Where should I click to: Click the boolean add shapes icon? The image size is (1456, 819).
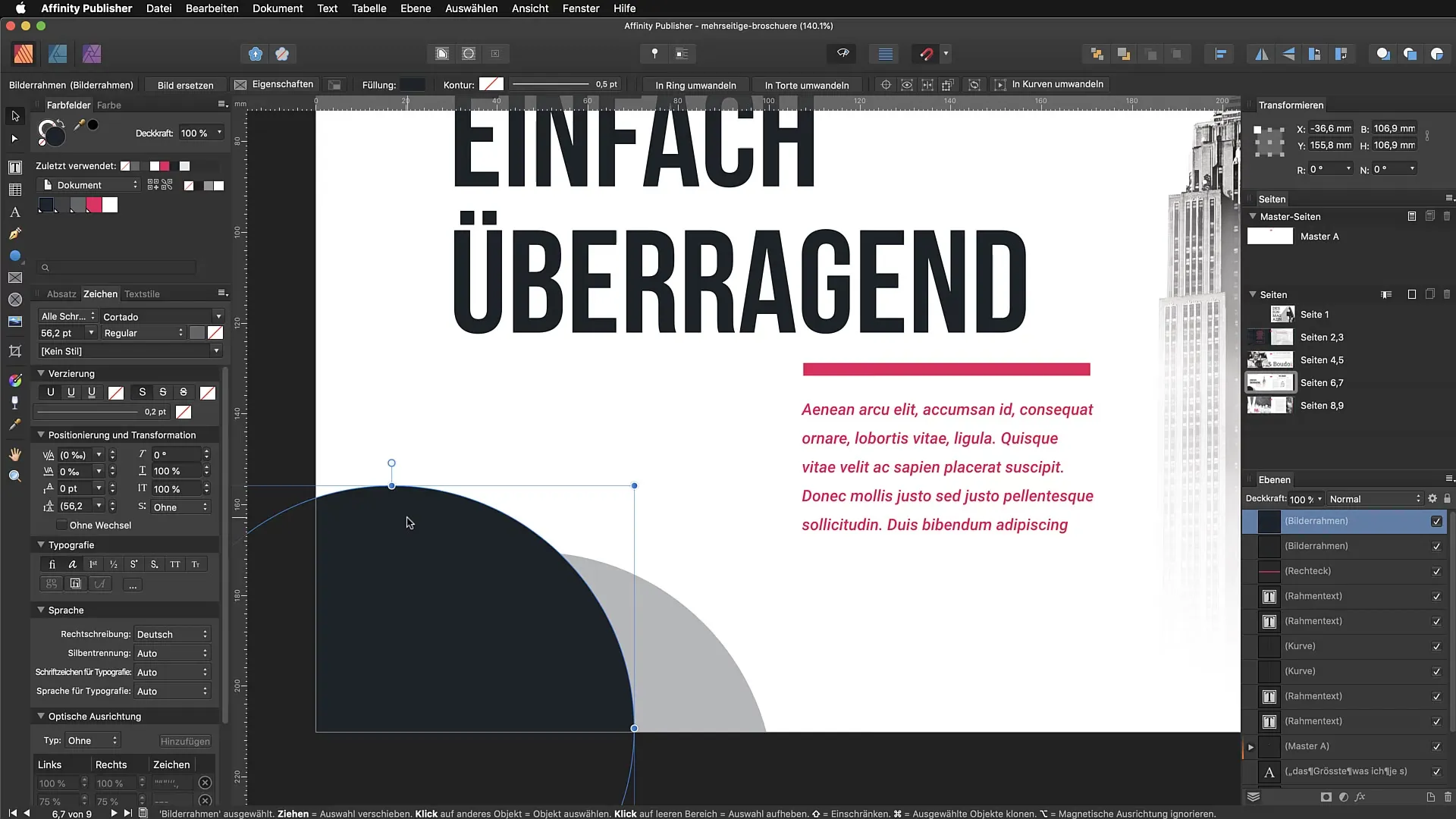pyautogui.click(x=1383, y=54)
